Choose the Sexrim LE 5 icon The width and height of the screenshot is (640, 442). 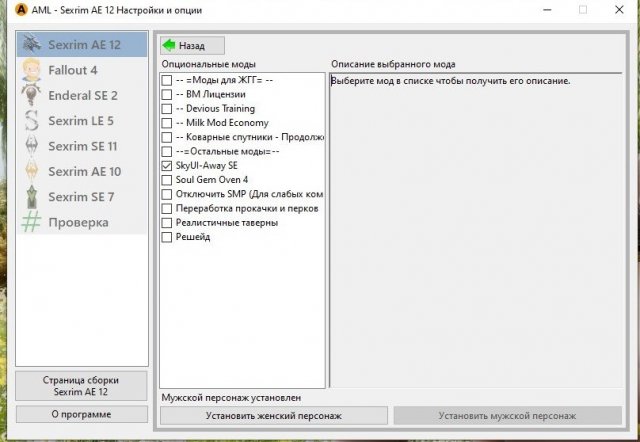point(32,121)
